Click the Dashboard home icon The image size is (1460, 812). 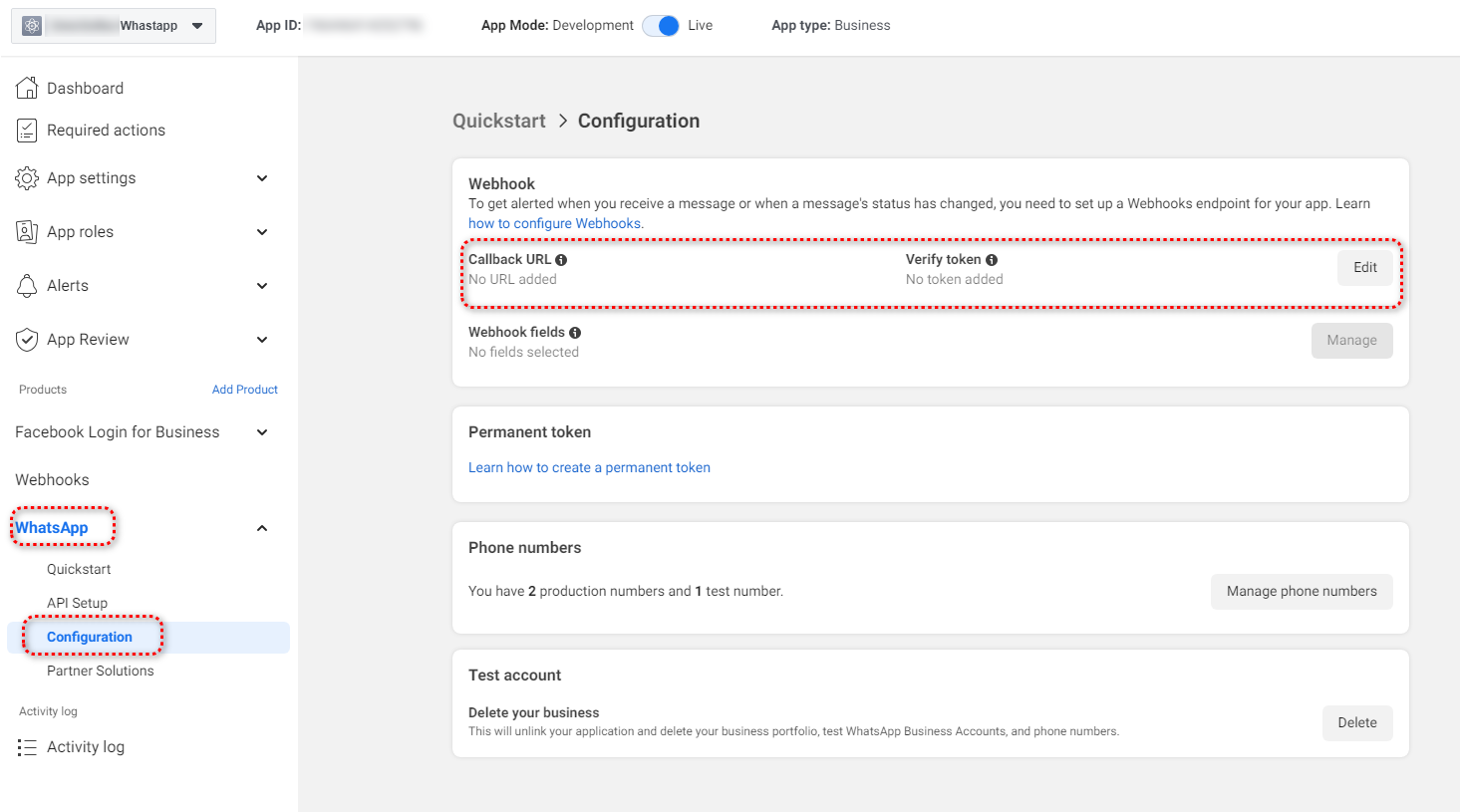tap(27, 88)
